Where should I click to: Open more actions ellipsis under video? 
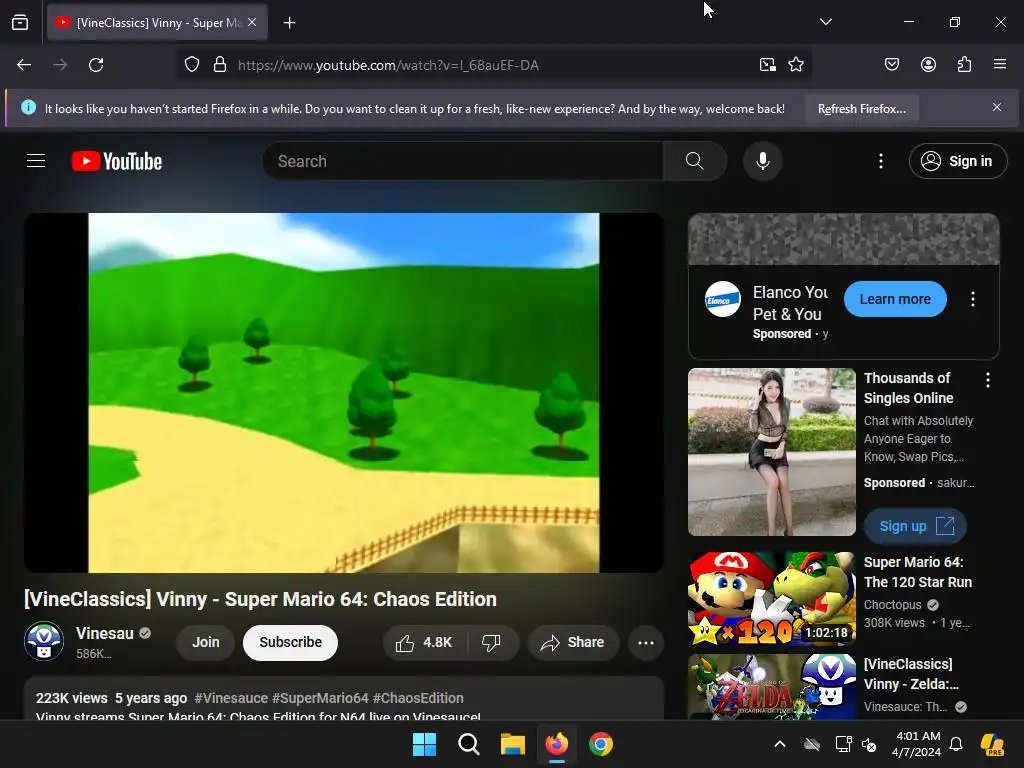pos(645,642)
